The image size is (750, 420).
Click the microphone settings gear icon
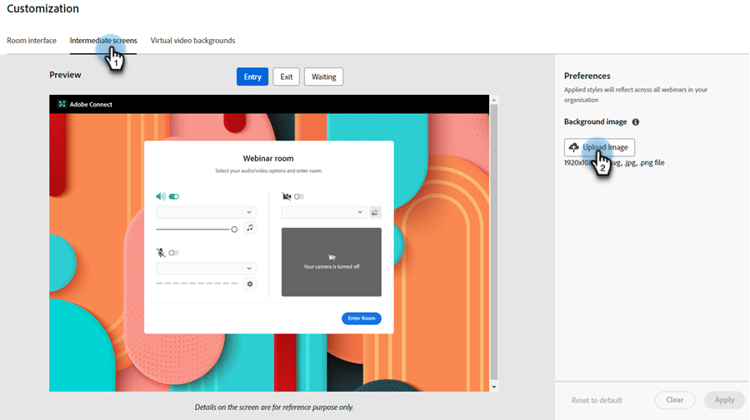click(250, 284)
